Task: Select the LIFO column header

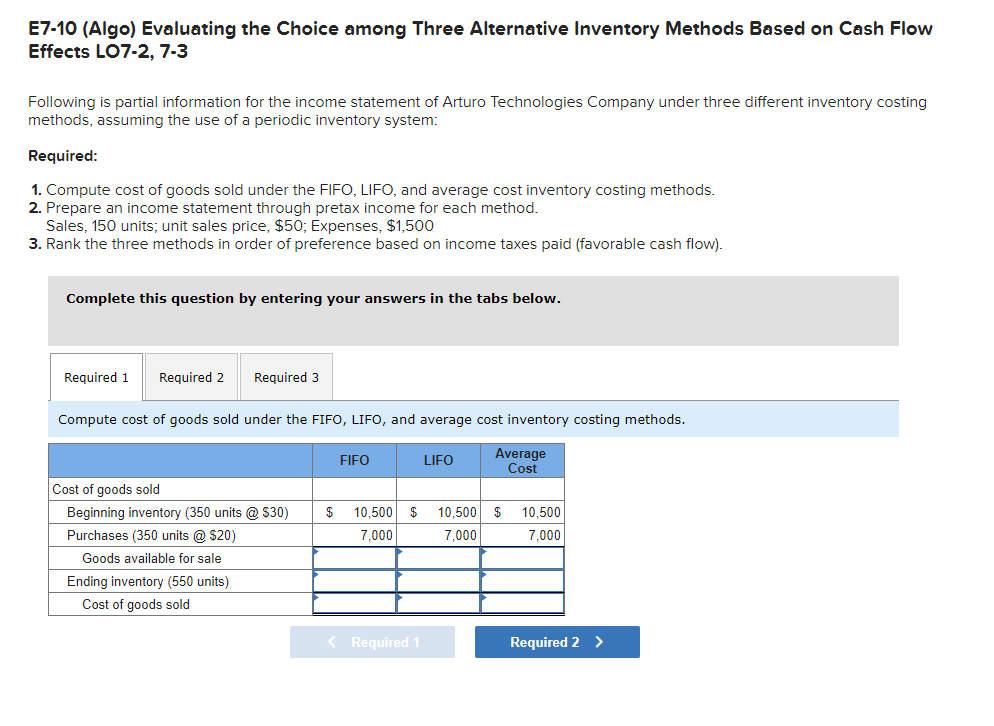Action: 438,460
